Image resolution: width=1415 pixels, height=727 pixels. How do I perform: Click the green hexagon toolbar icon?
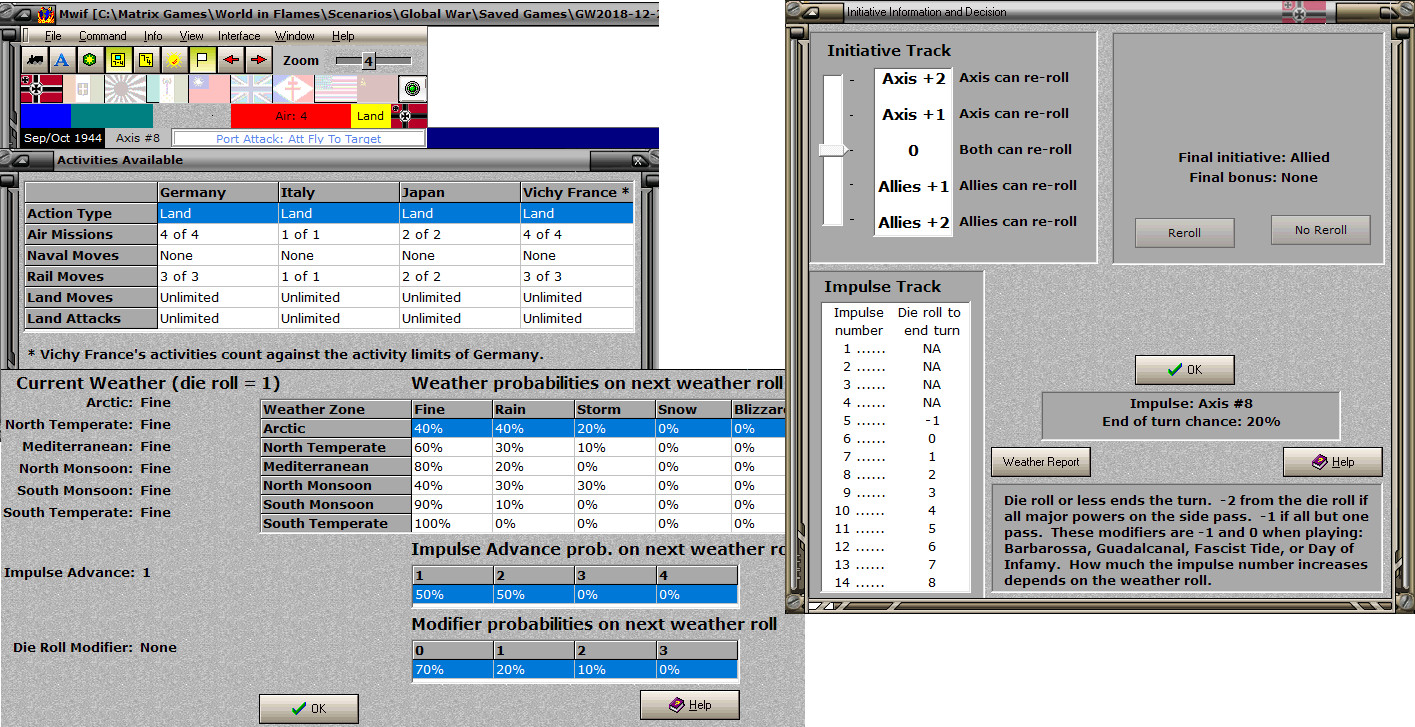[x=88, y=60]
